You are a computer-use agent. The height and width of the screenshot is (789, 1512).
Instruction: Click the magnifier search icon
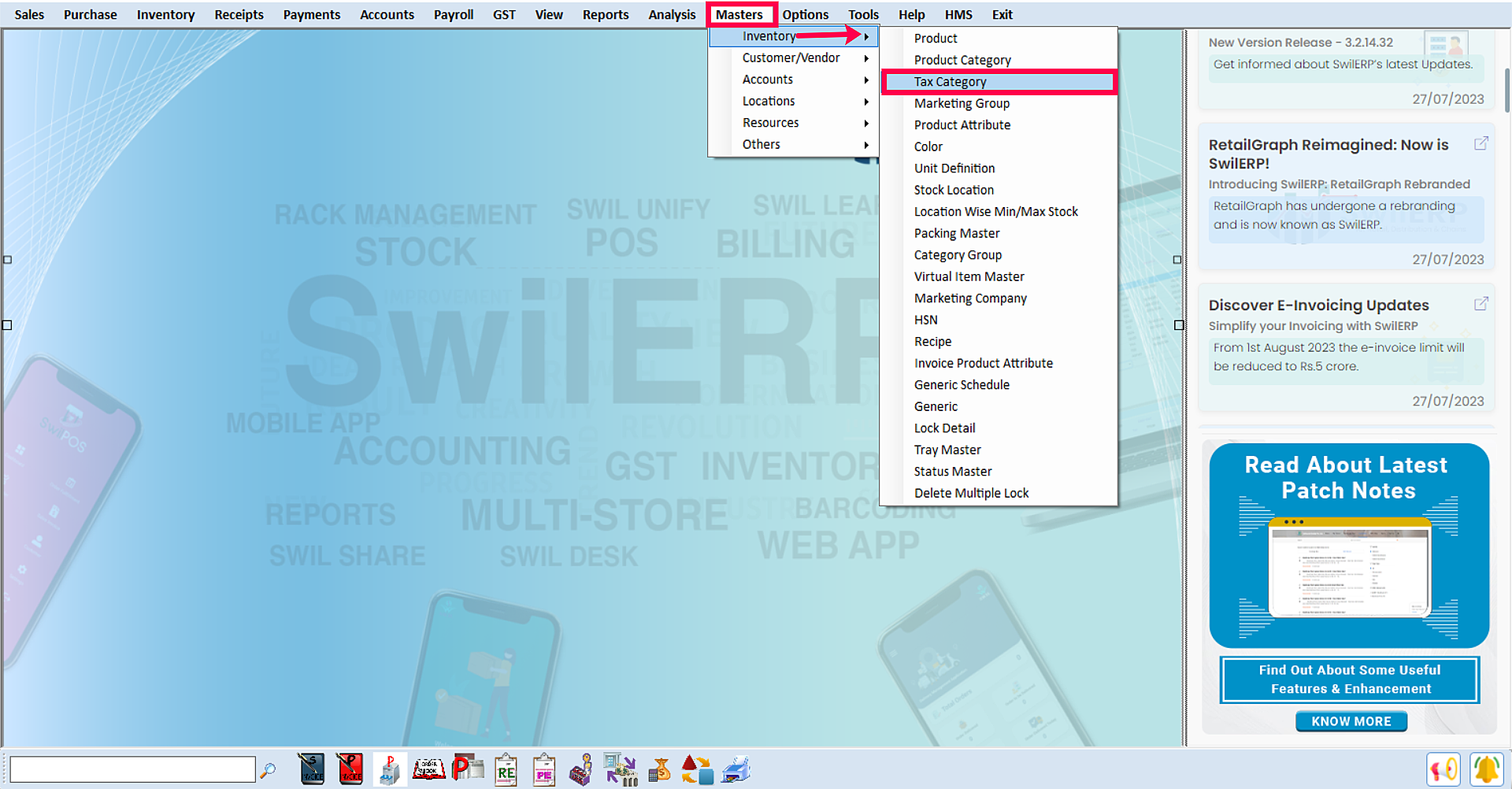click(269, 769)
